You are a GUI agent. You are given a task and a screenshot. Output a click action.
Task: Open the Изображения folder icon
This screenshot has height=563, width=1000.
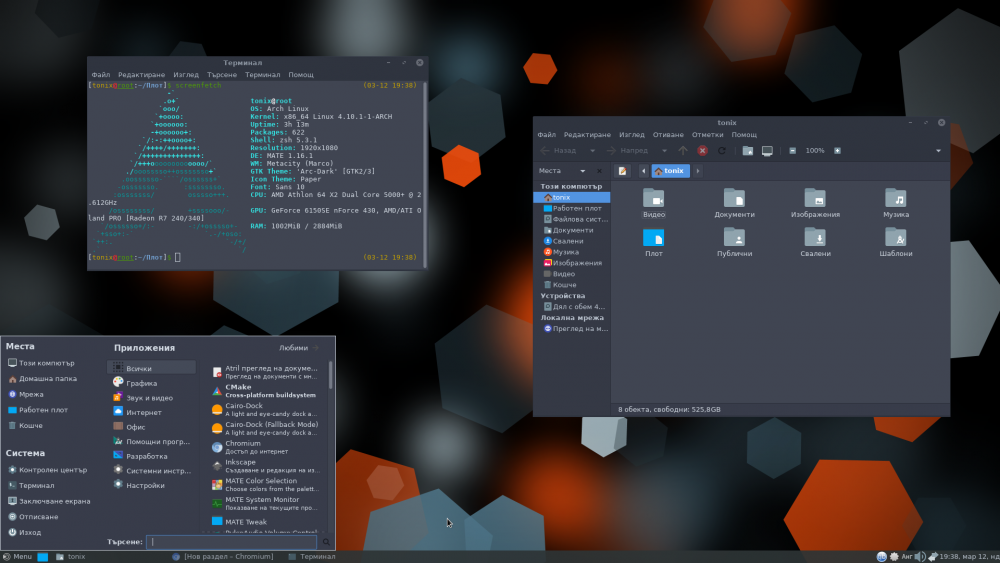pyautogui.click(x=815, y=199)
